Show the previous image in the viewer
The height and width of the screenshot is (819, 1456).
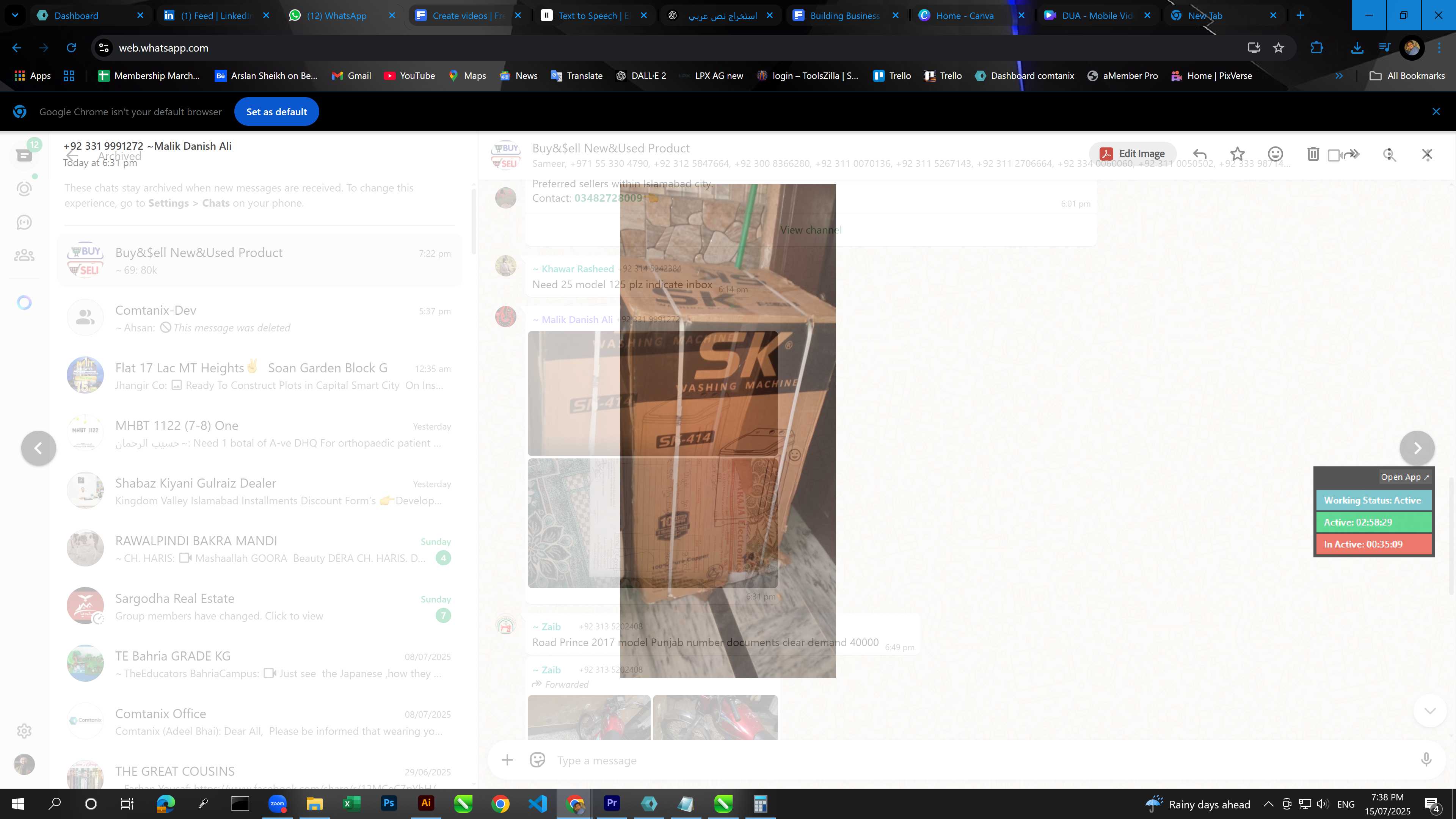click(38, 448)
